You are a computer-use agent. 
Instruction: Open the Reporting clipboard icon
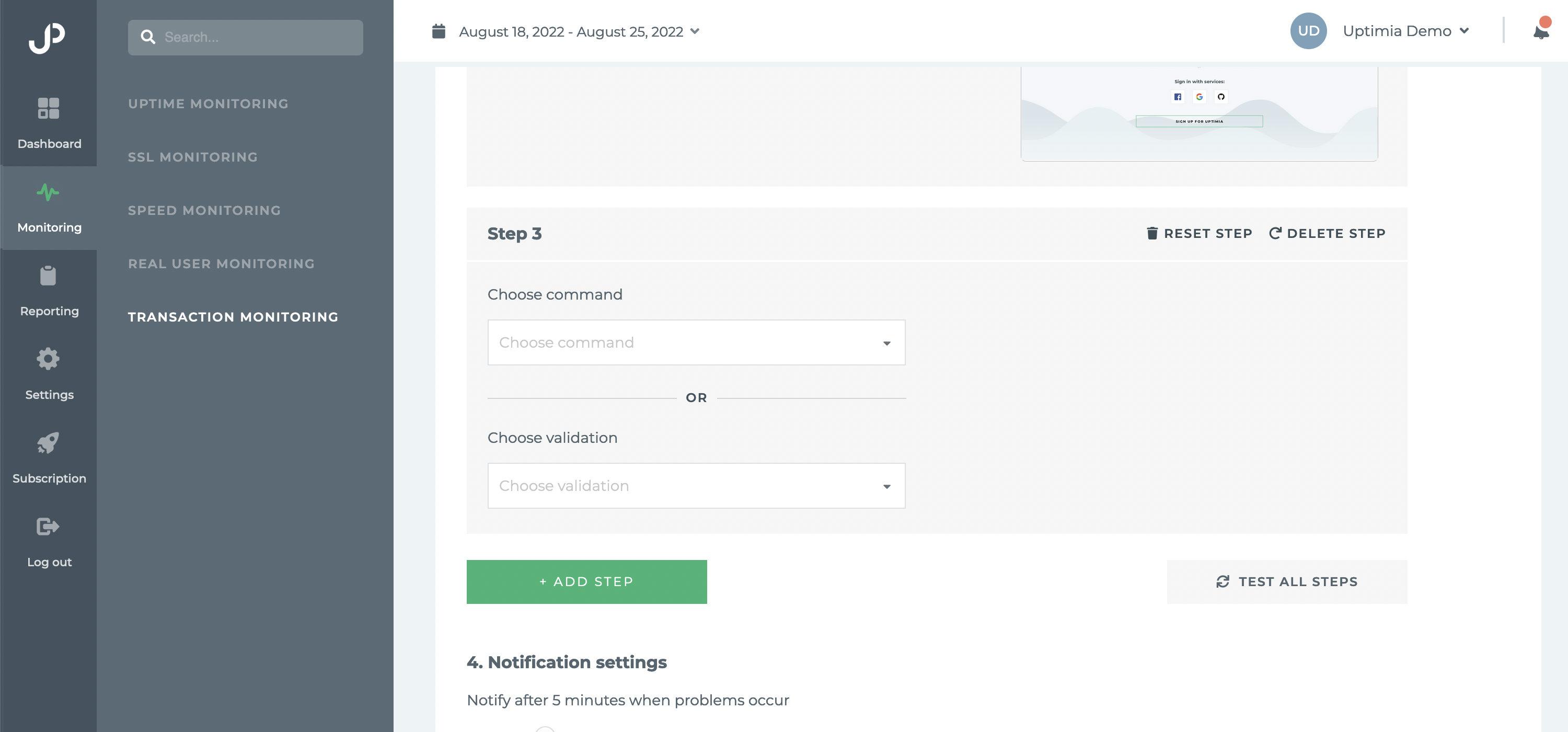tap(48, 276)
